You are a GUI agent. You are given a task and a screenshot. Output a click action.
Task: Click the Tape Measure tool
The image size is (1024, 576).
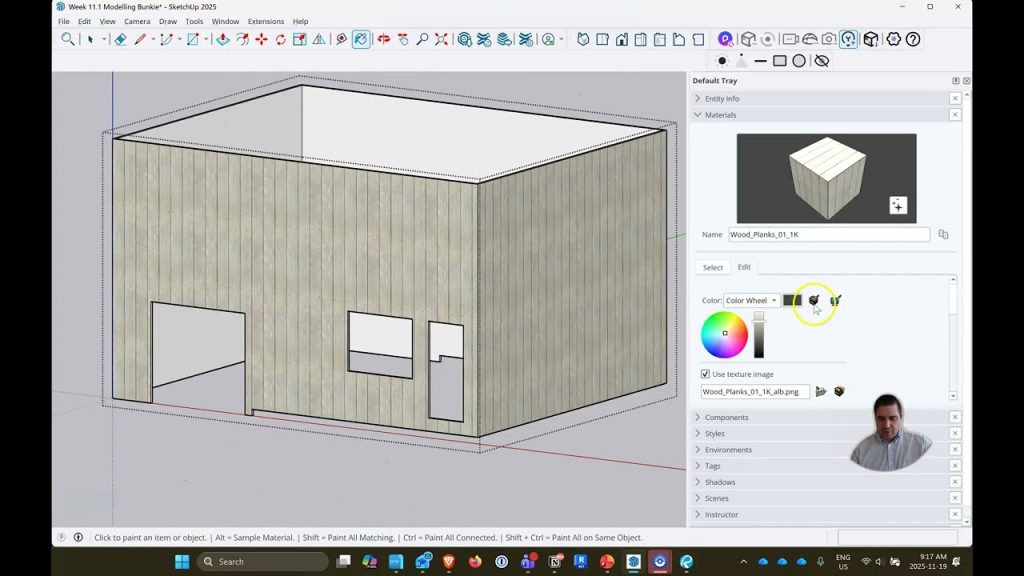click(x=341, y=39)
